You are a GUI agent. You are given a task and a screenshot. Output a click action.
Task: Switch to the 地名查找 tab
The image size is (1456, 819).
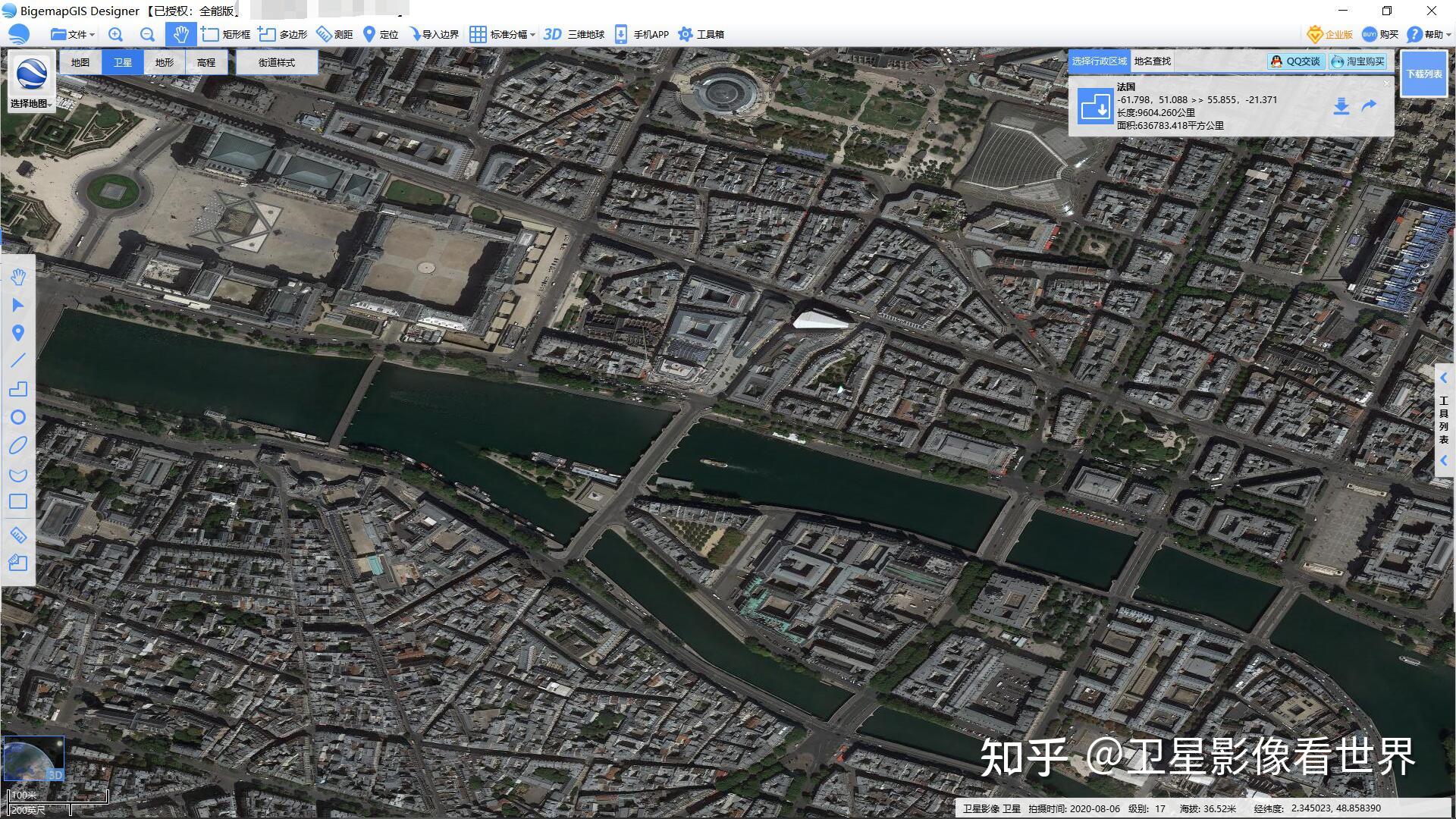pyautogui.click(x=1153, y=61)
